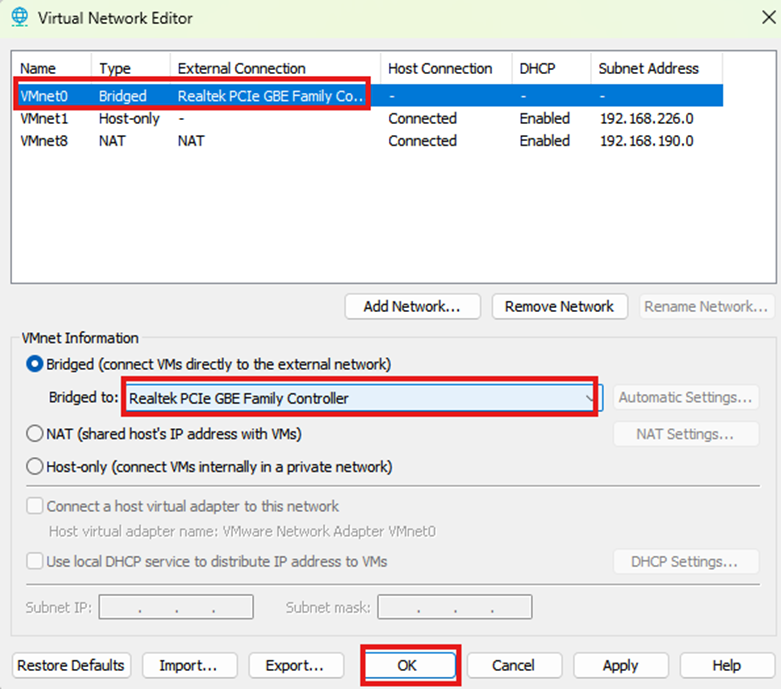Click Restore Defaults
781x689 pixels.
pyautogui.click(x=71, y=666)
